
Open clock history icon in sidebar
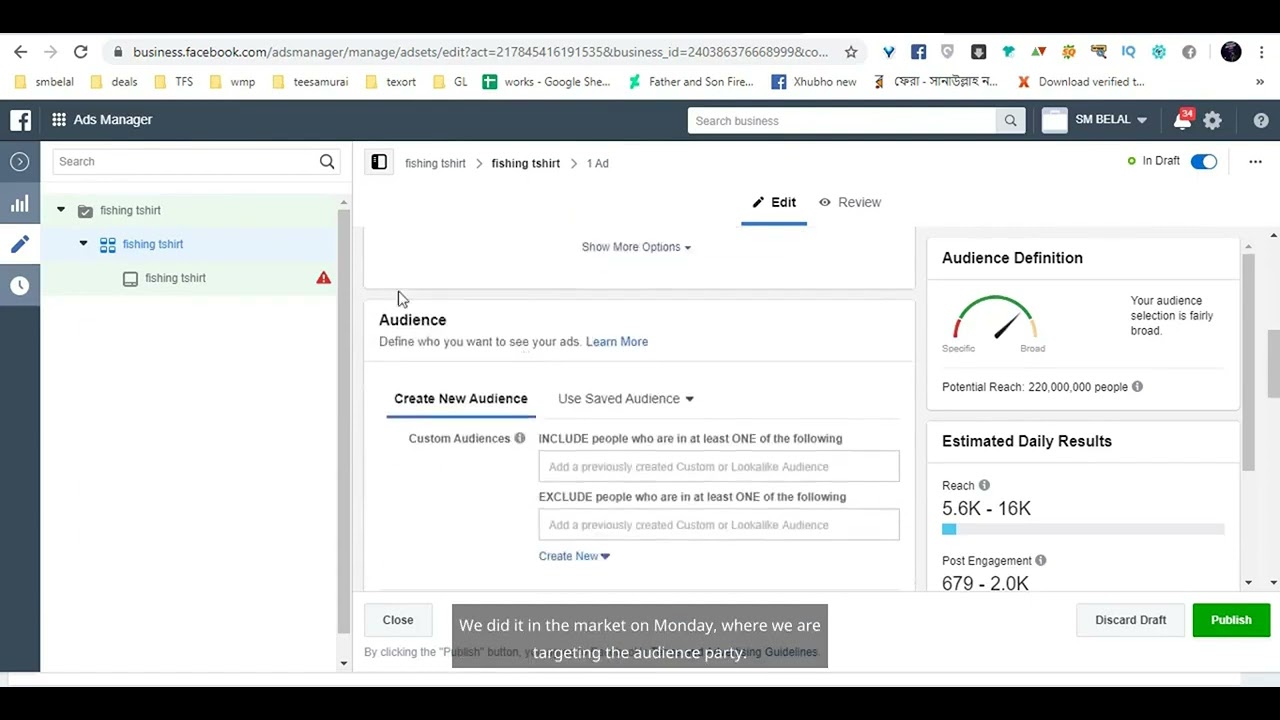coord(20,285)
